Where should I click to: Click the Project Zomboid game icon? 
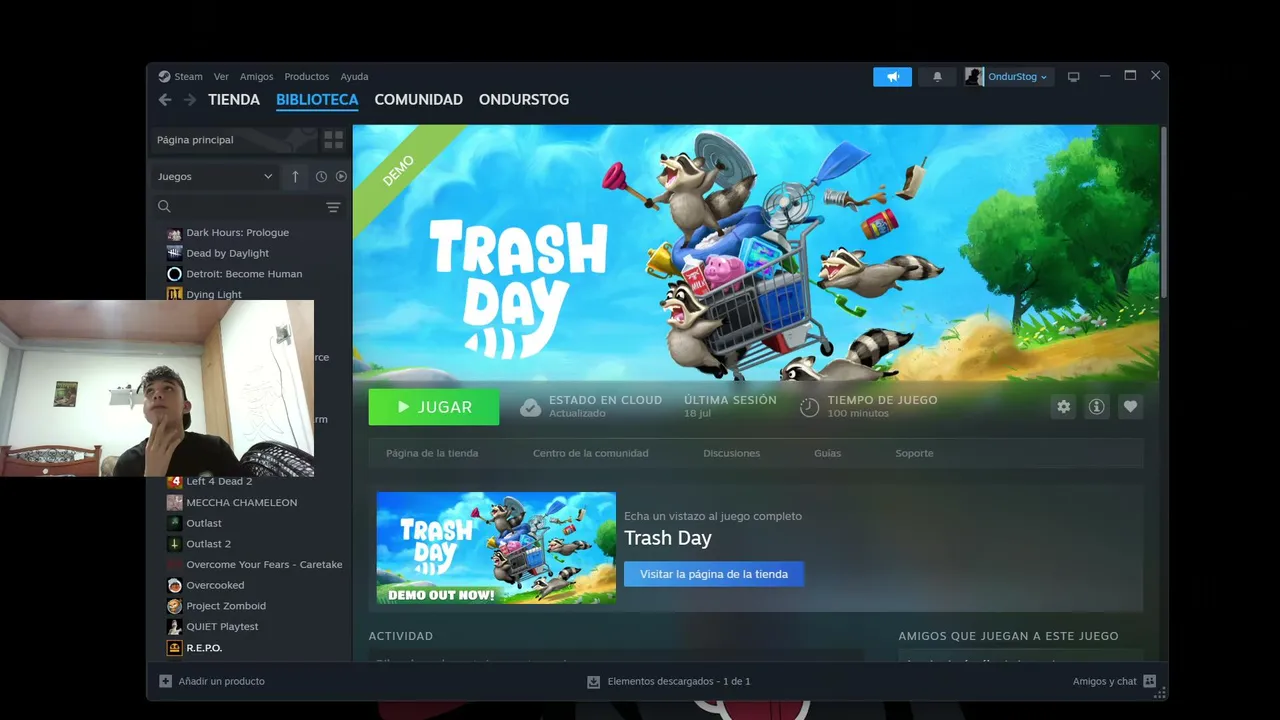[174, 606]
